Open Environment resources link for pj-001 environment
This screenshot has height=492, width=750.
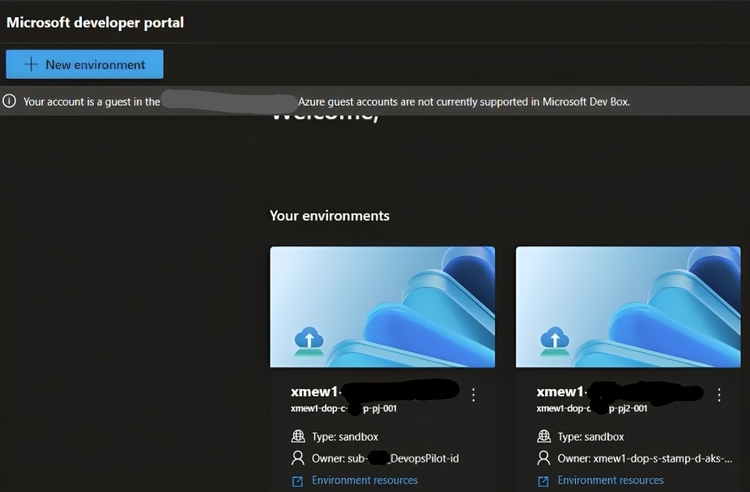(x=365, y=481)
